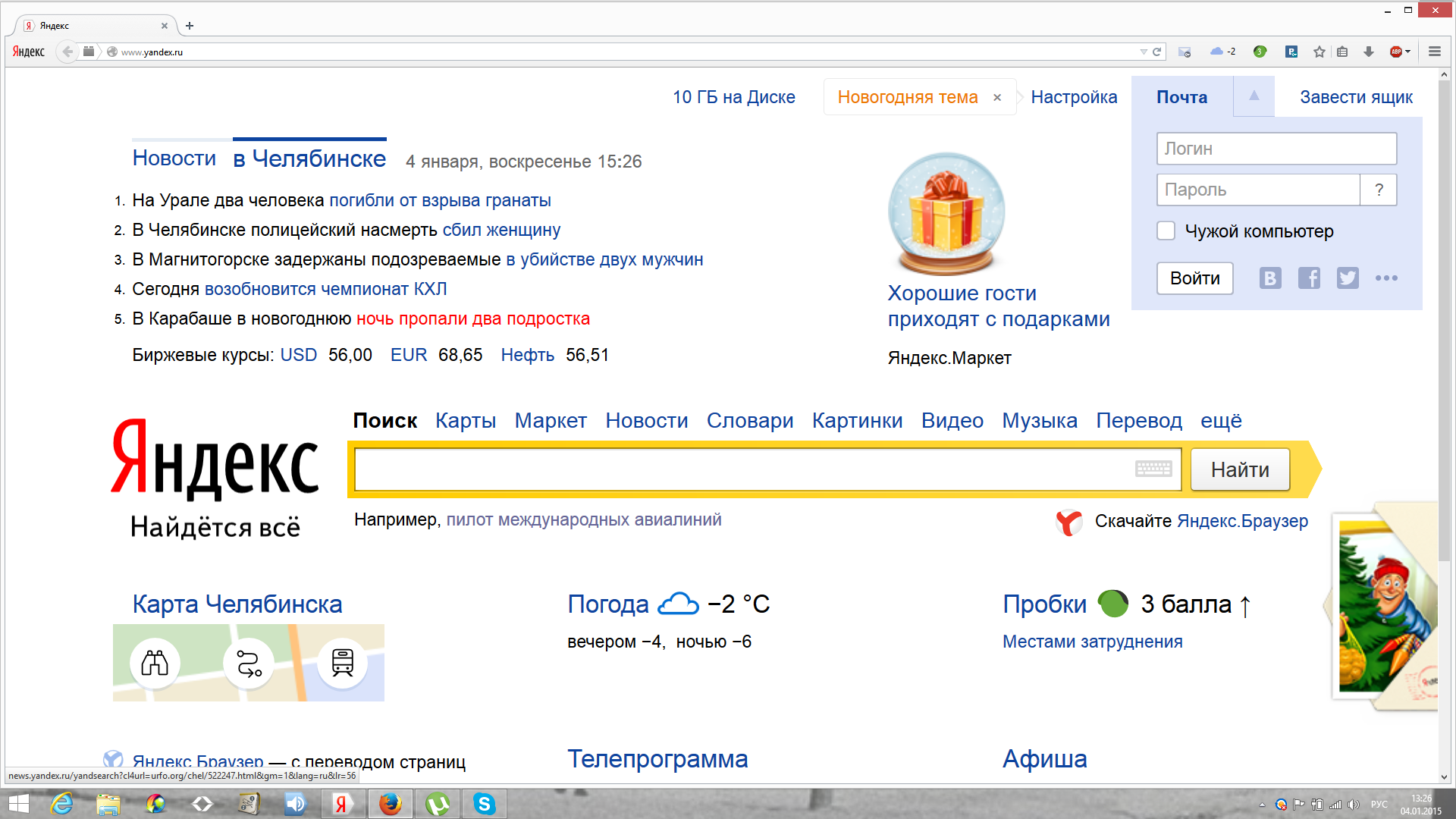This screenshot has width=1456, height=819.
Task: Go back with the browser back arrow
Action: (x=67, y=52)
